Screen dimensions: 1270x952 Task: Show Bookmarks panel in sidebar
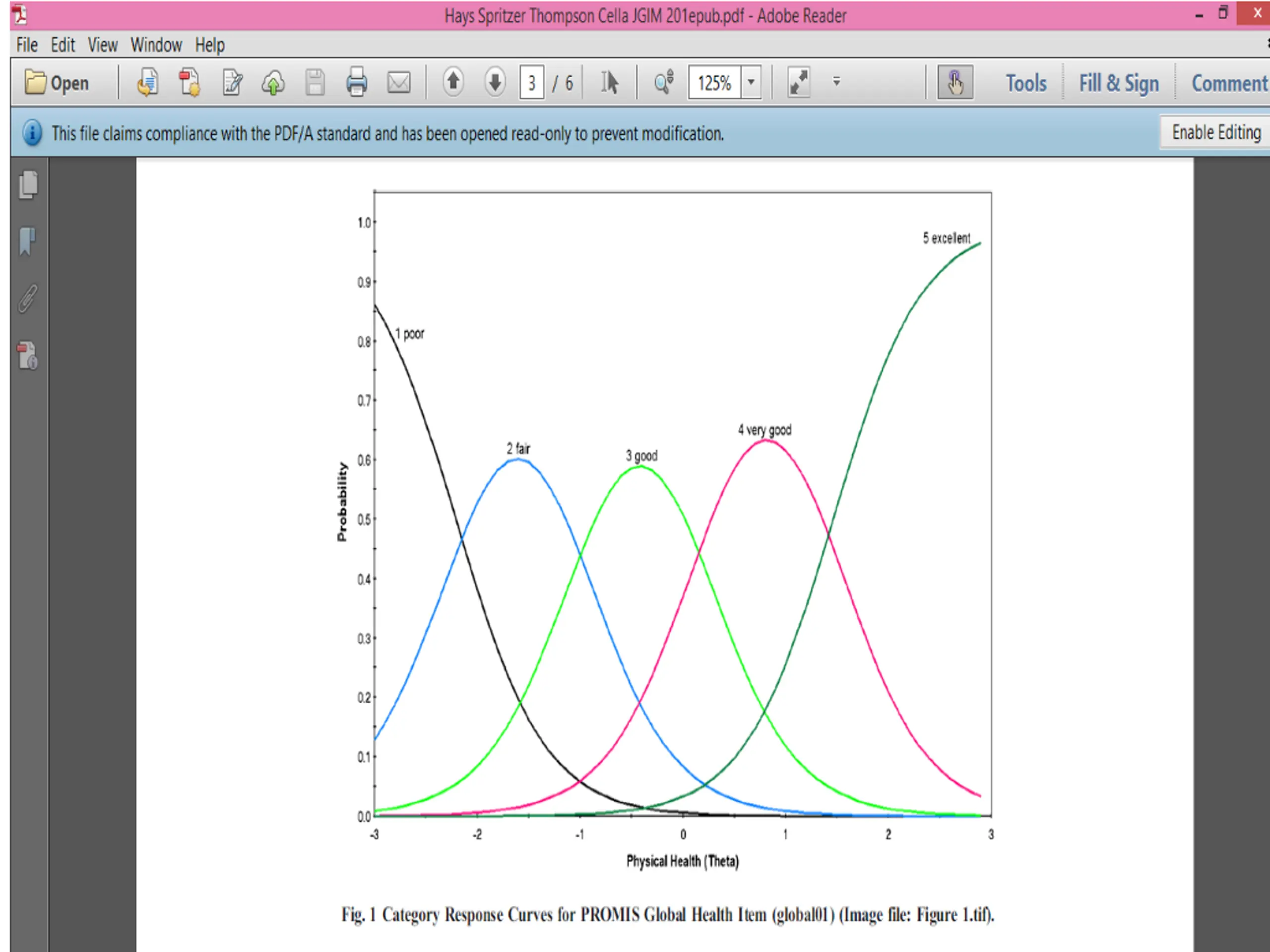27,241
